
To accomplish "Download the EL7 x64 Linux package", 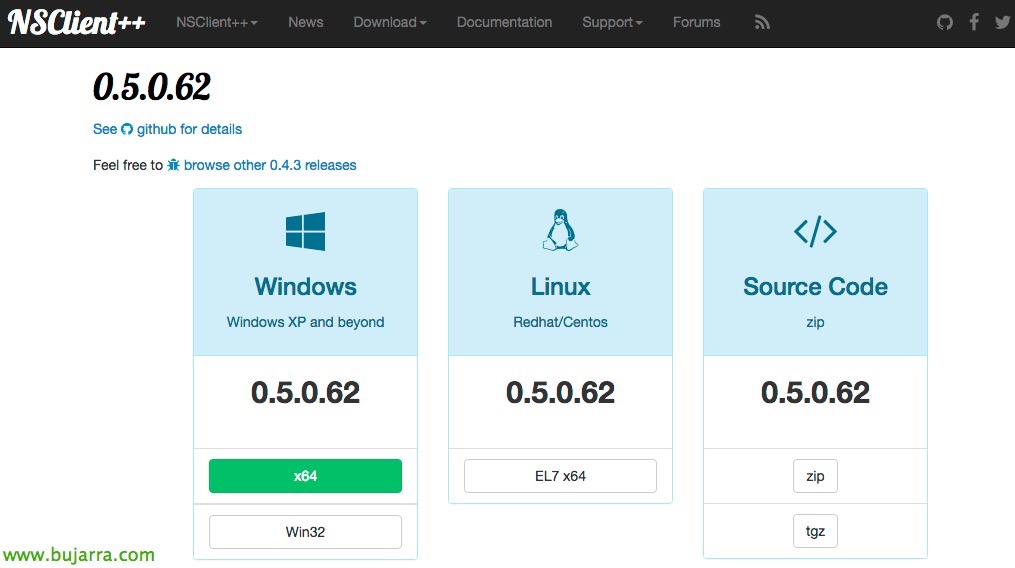I will pos(560,476).
